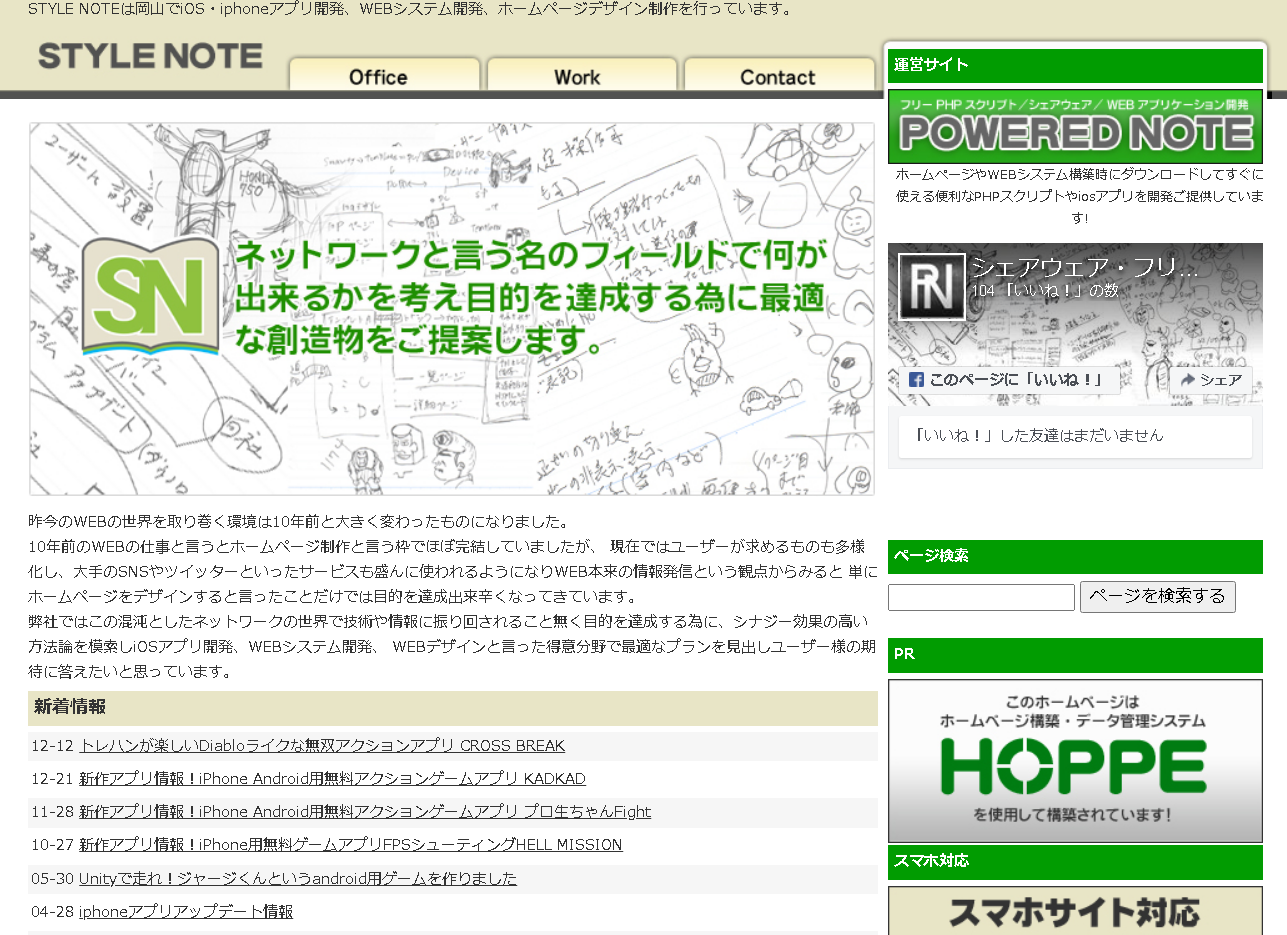Click the SN book logo in hero image
1287x935 pixels.
150,296
